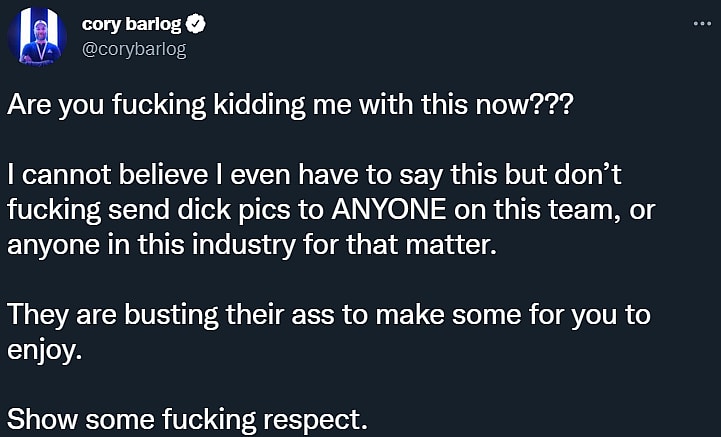Viewport: 721px width, 437px height.
Task: Click the line starting "They are busting"
Action: point(329,315)
